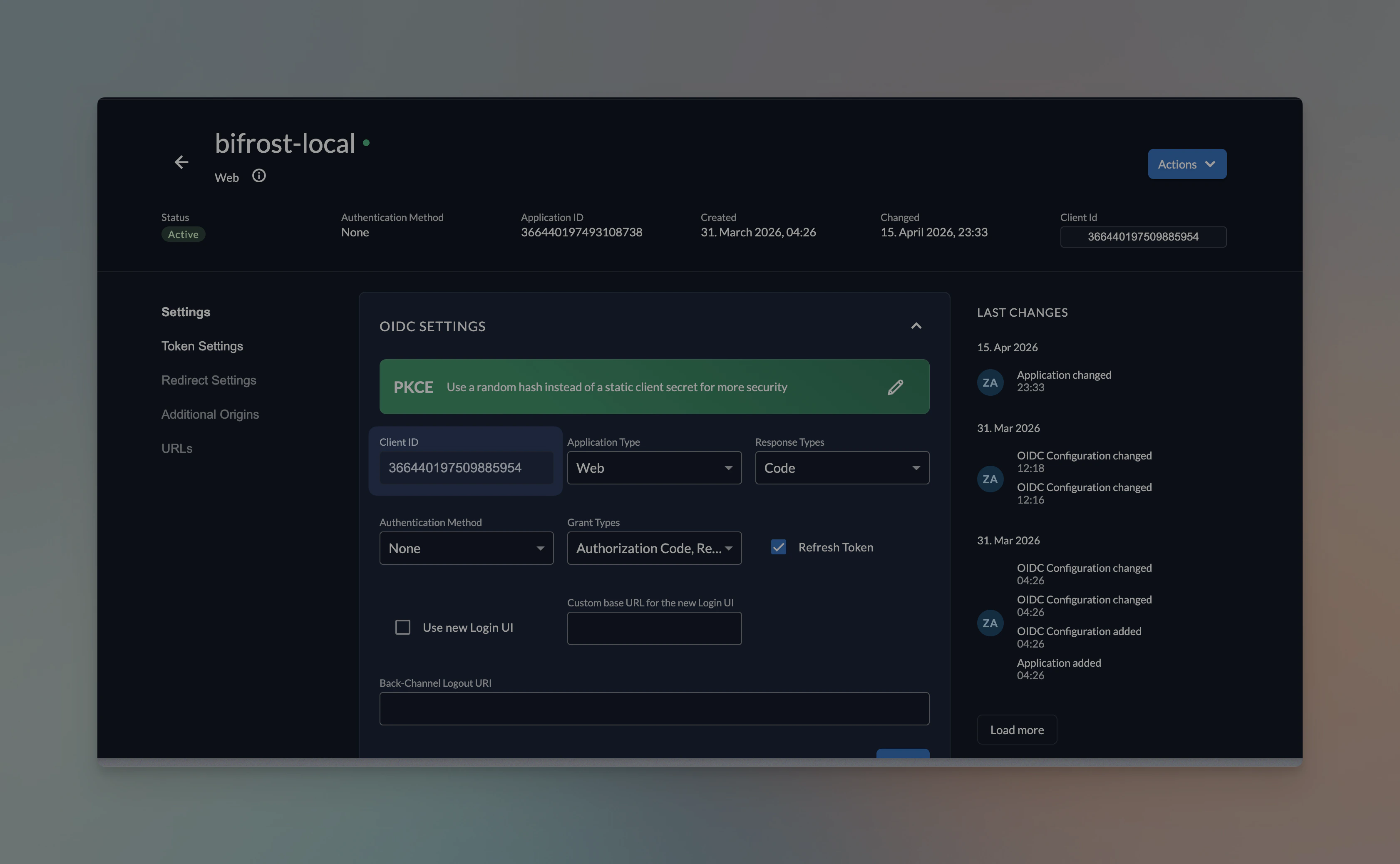Screen dimensions: 1400x864
Task: Click the Created date 31. March 2026, 04:26
Action: pos(758,232)
